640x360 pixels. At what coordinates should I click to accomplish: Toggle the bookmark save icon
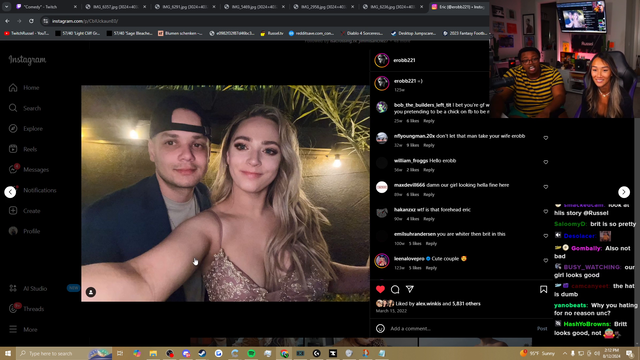coord(543,289)
